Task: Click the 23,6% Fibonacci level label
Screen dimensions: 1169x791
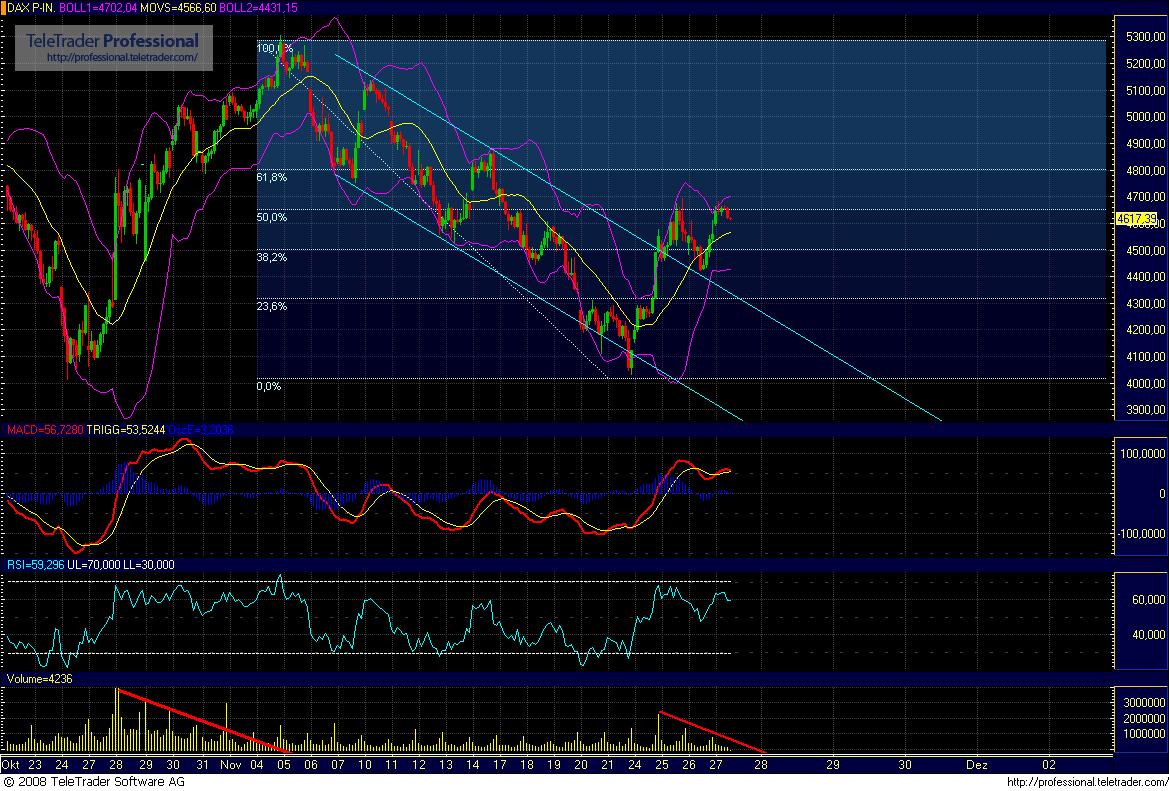Action: click(x=272, y=307)
